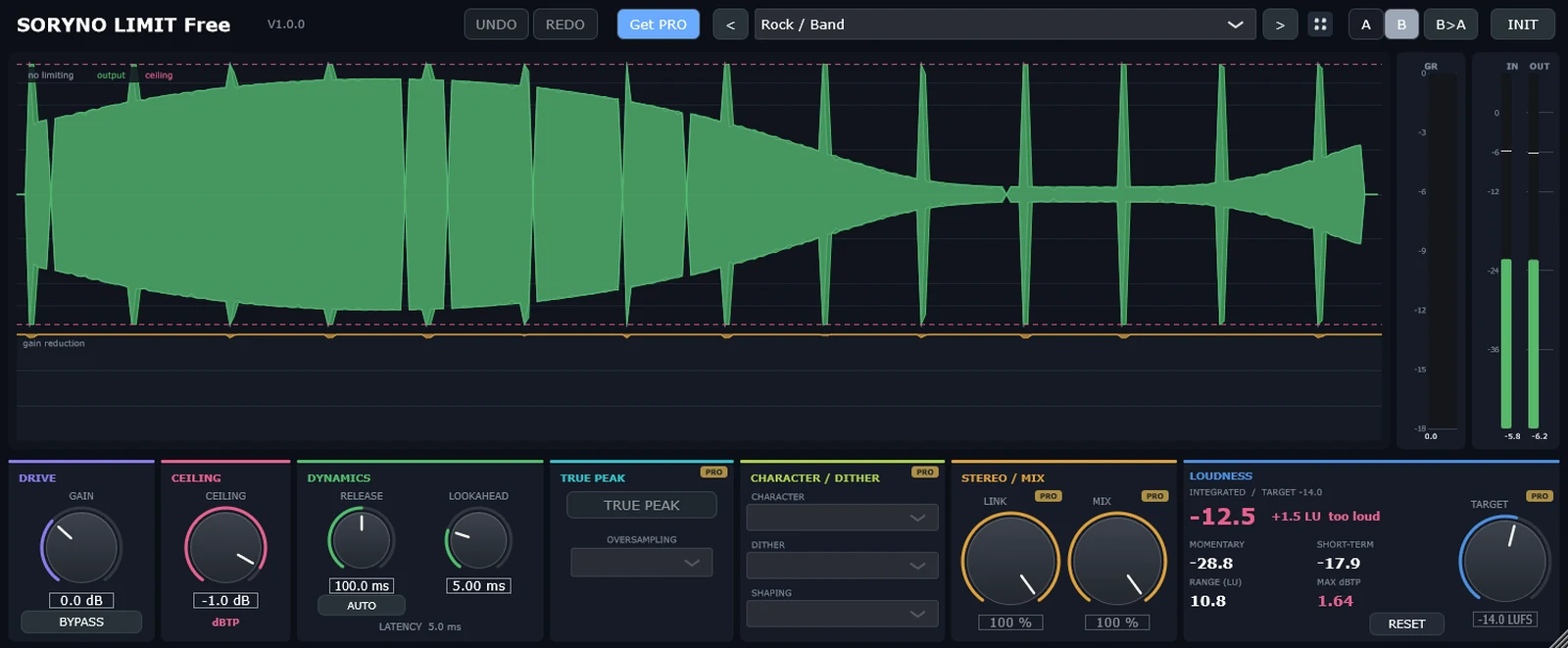
Task: Click the IN meter peak value -5.8
Action: (1512, 436)
